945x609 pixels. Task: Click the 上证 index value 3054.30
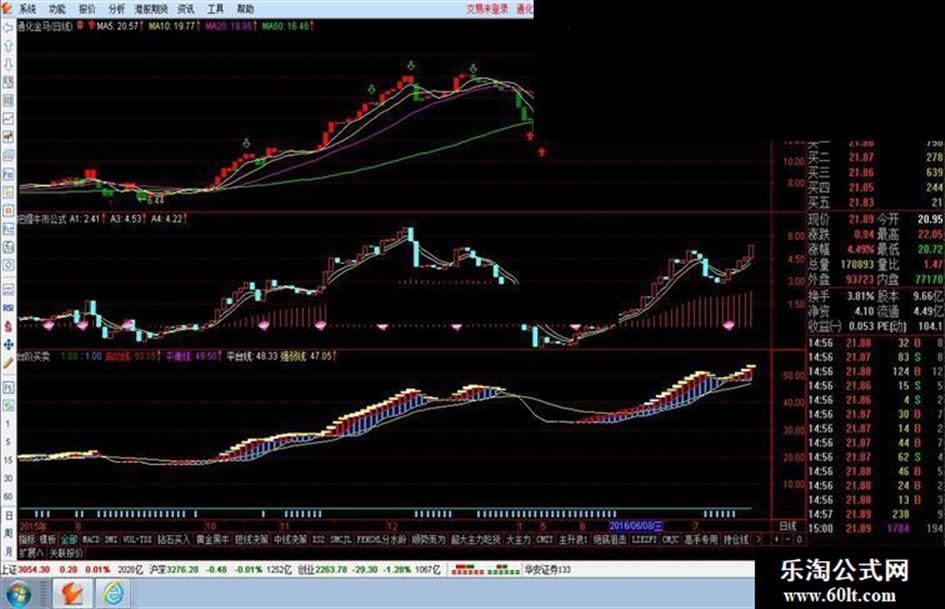point(34,570)
